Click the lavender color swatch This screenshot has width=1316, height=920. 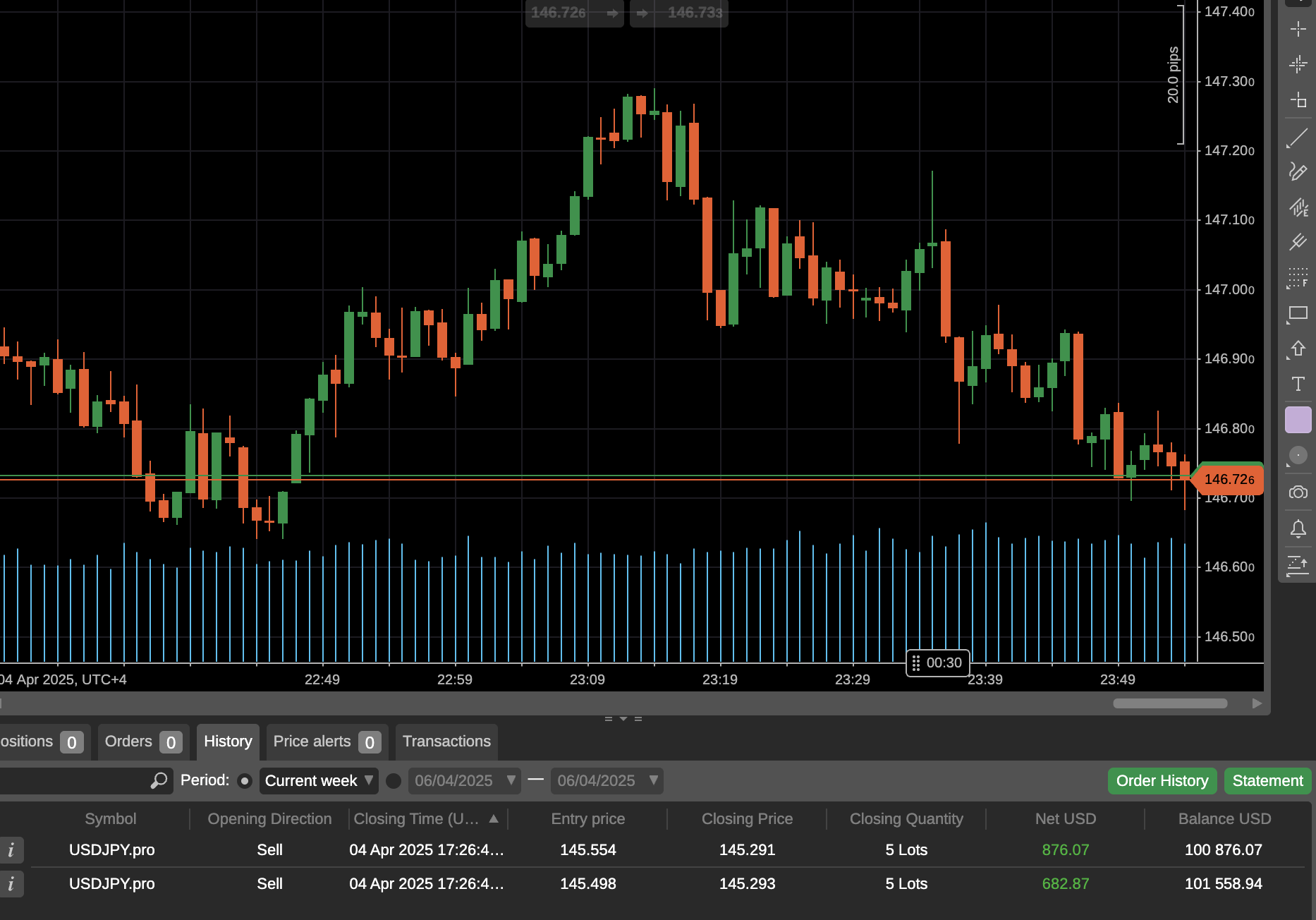1298,420
